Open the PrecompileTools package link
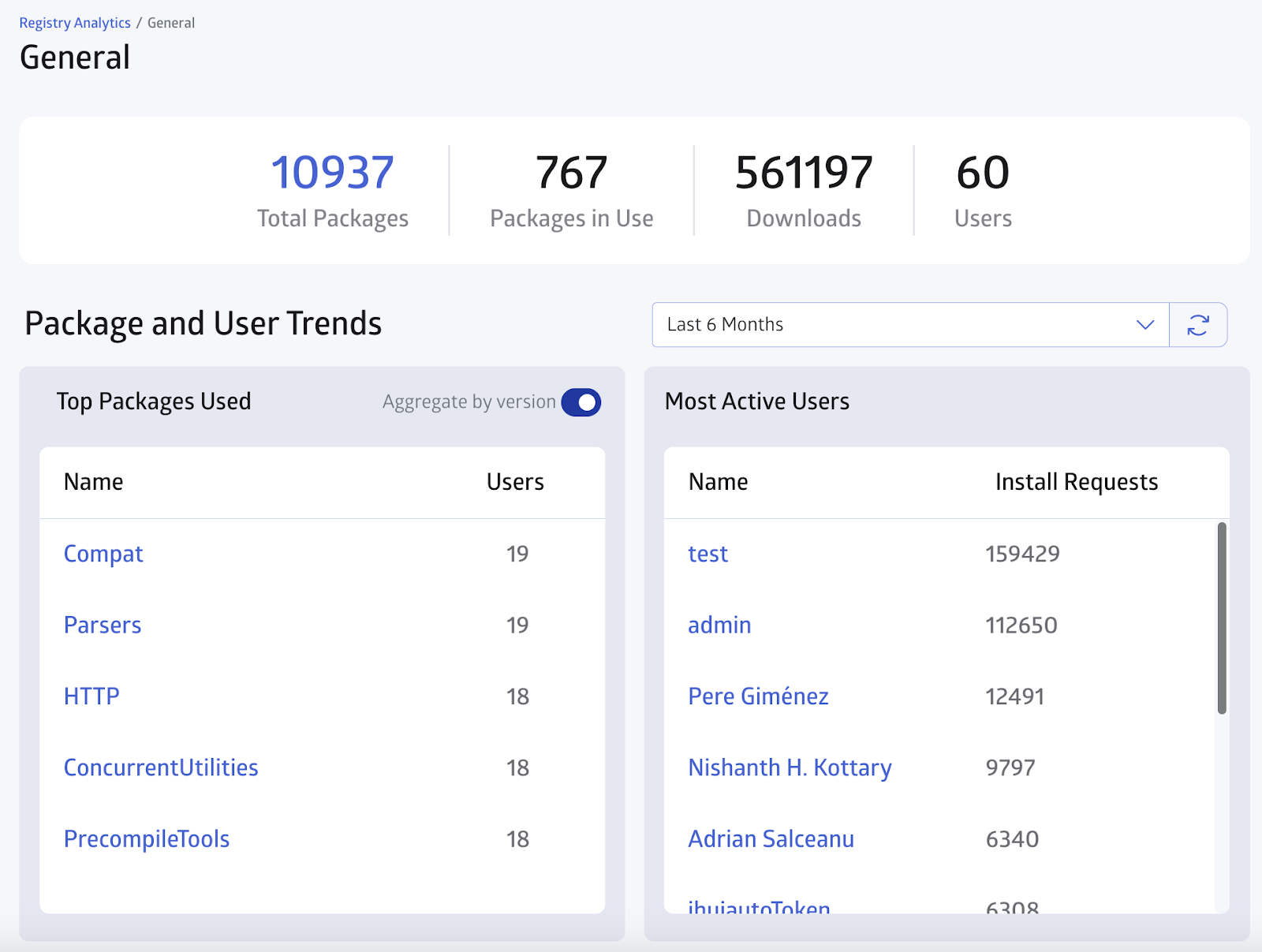The image size is (1262, 952). [147, 839]
